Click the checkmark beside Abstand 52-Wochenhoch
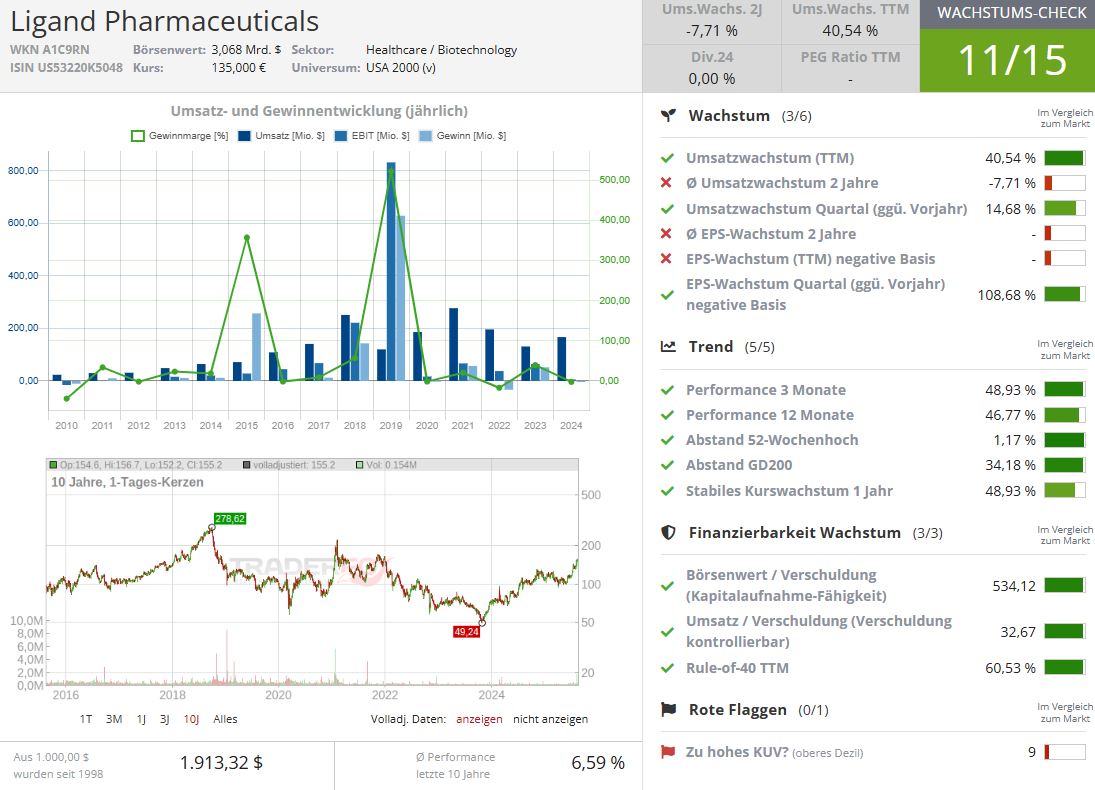1095x790 pixels. coord(667,440)
